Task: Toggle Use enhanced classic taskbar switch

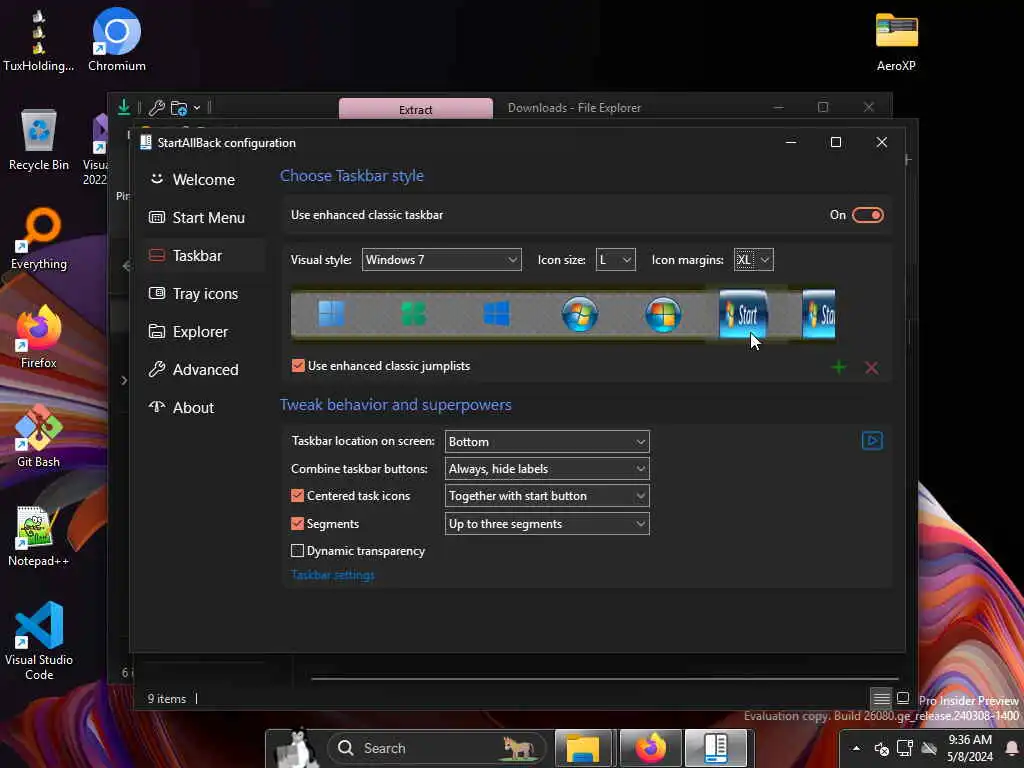Action: [x=868, y=215]
